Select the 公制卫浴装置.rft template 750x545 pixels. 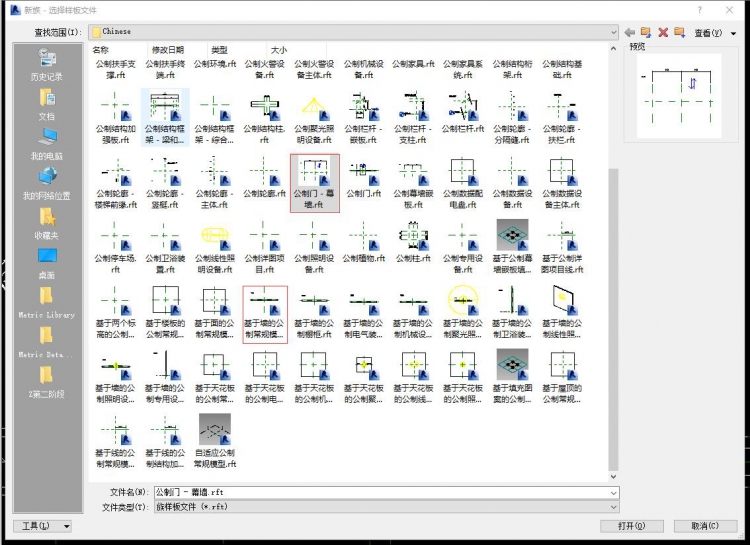(165, 248)
